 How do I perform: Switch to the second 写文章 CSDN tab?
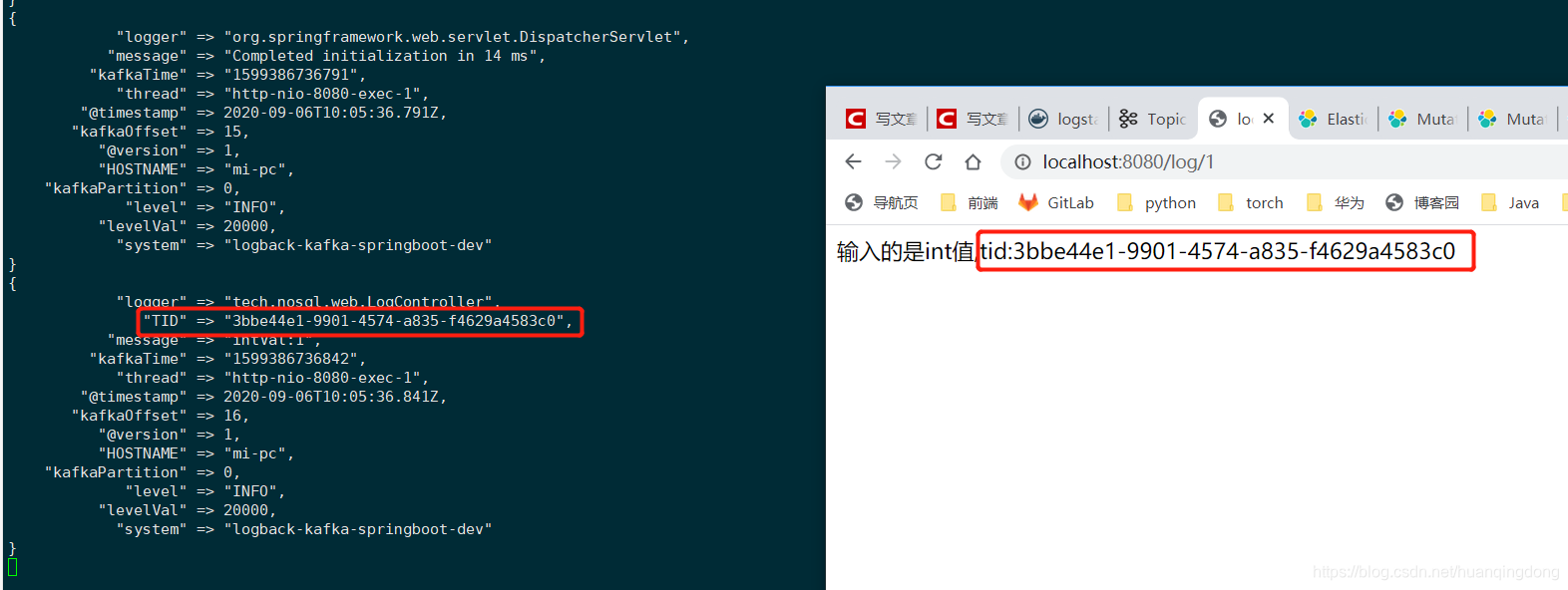pos(973,119)
